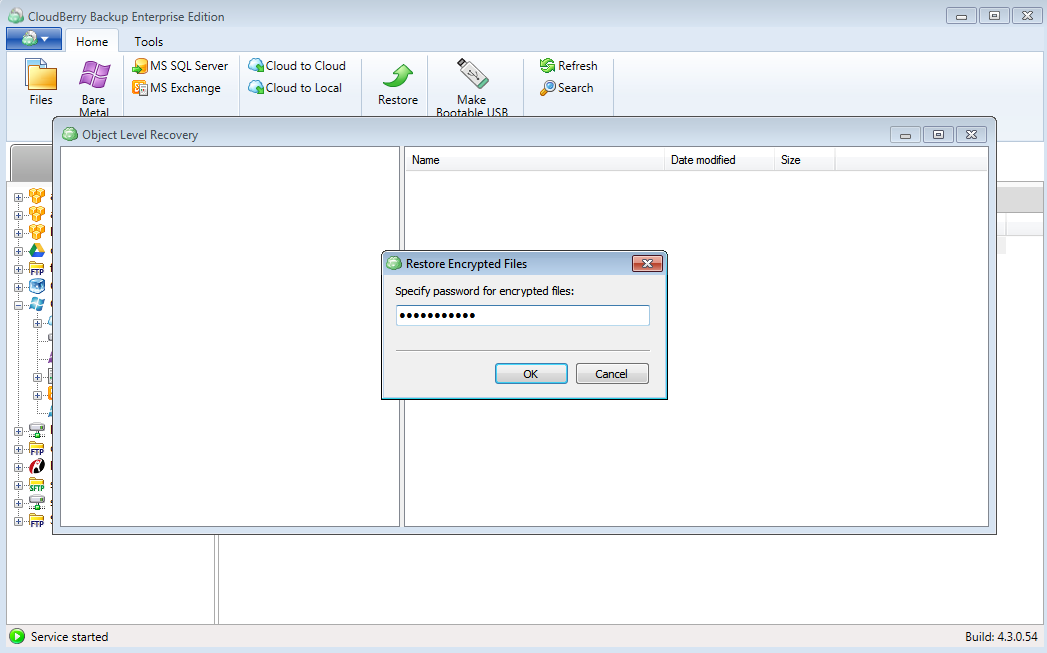Collapse the Windows Azure tree node
Screen dimensions: 1047x653
point(19,305)
